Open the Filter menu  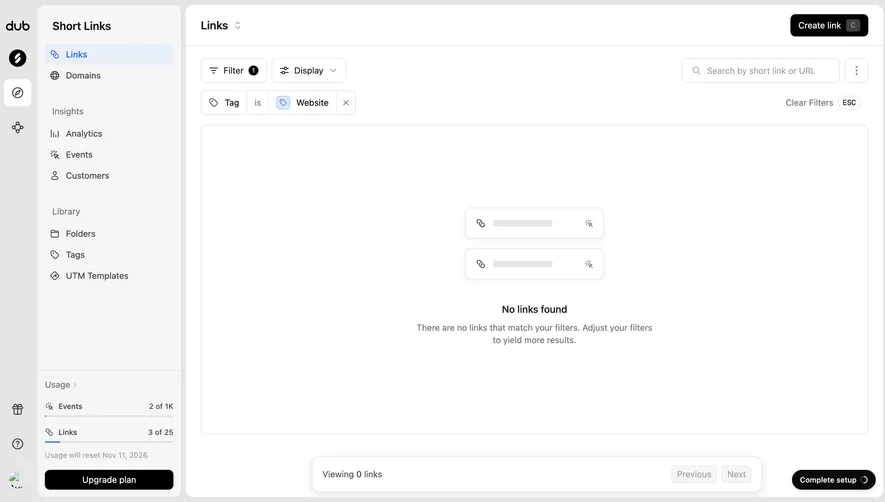(x=234, y=71)
